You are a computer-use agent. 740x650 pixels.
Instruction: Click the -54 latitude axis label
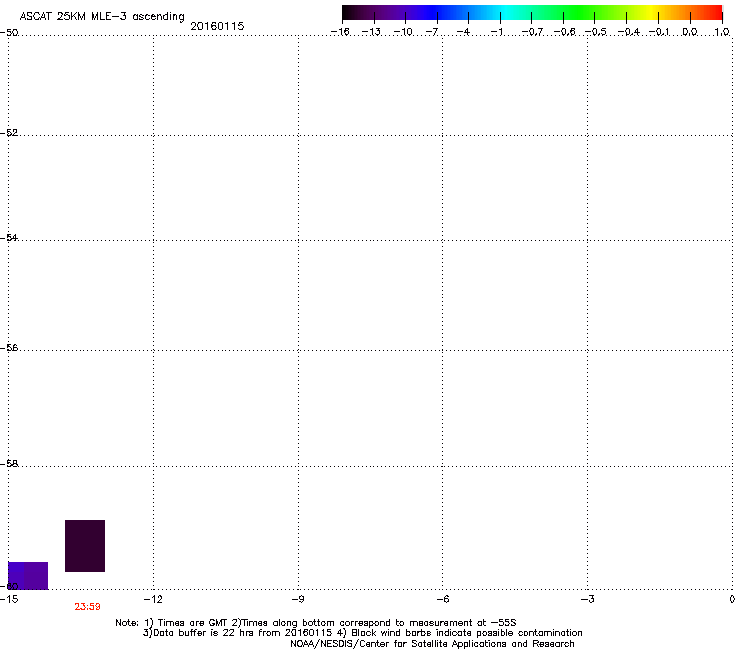pos(9,237)
